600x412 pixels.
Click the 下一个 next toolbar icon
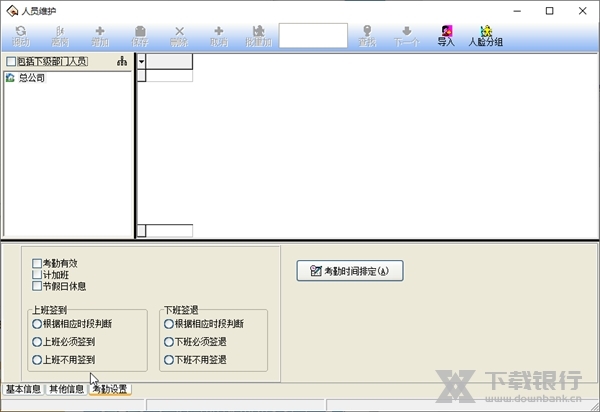click(x=407, y=36)
